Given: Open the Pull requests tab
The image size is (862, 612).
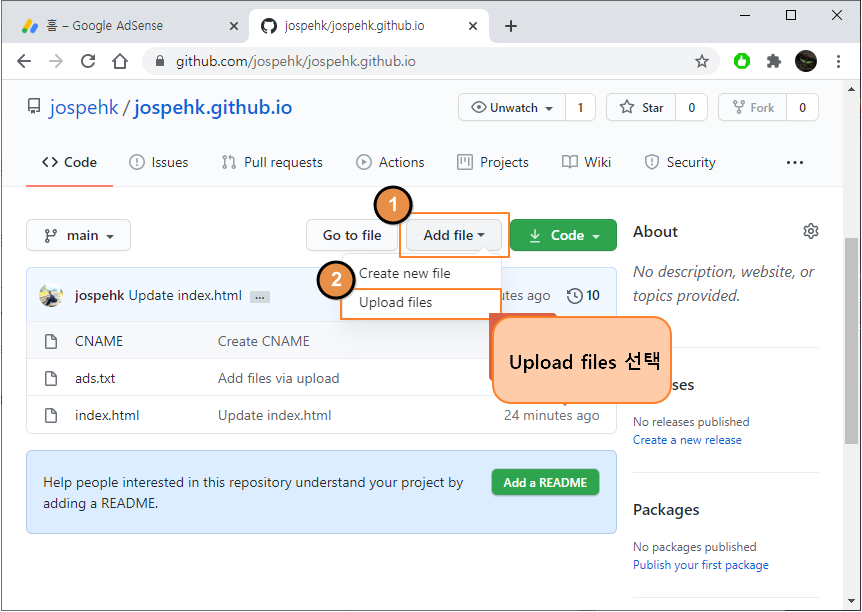Looking at the screenshot, I should point(272,162).
